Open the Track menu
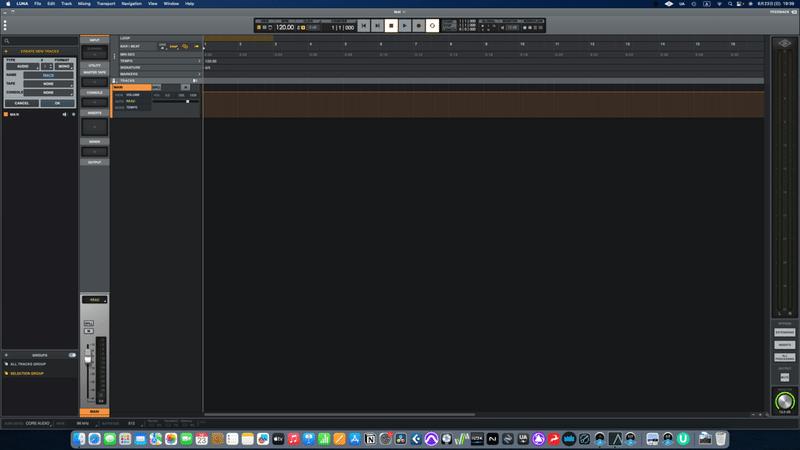 click(66, 4)
